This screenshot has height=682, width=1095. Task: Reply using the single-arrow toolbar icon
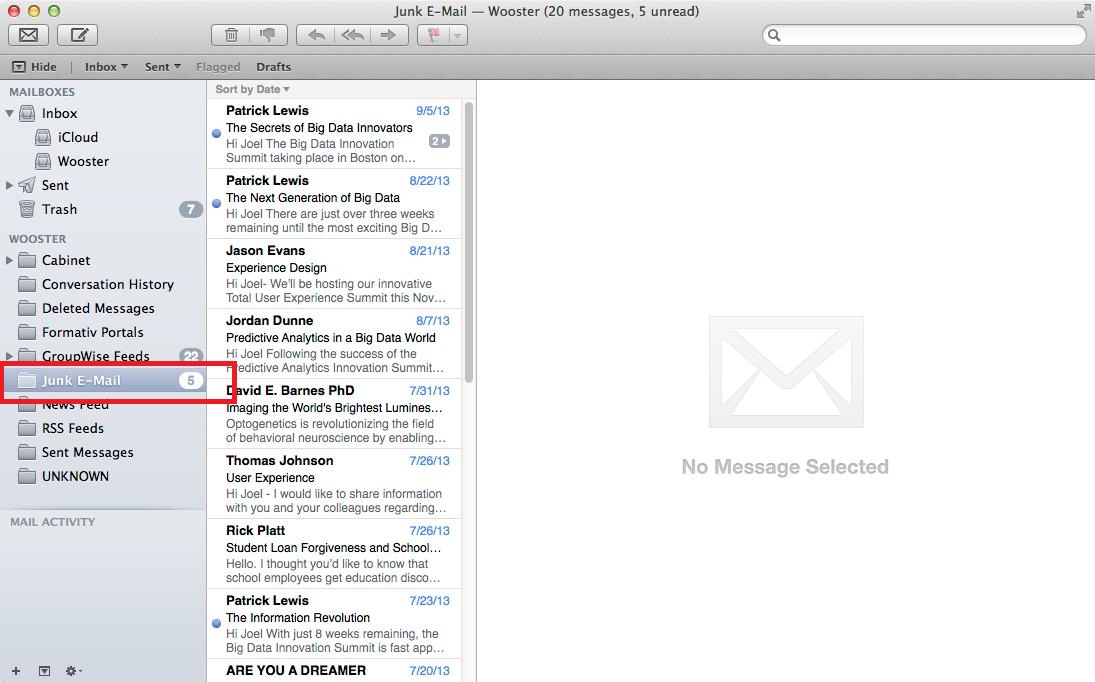pyautogui.click(x=316, y=35)
